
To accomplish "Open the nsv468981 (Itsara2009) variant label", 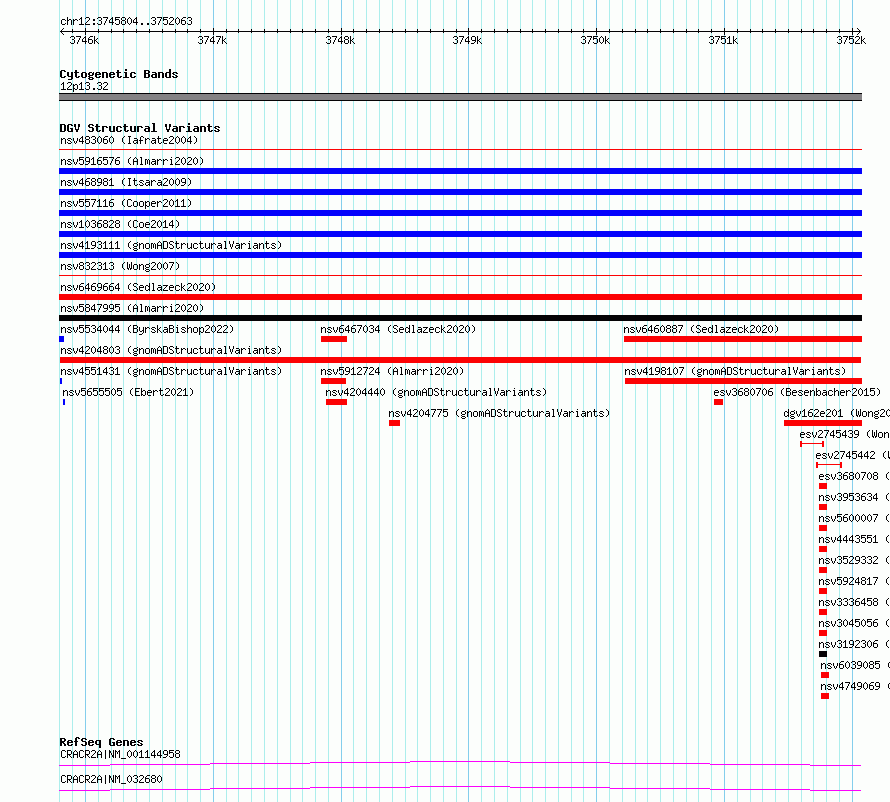I will point(126,182).
